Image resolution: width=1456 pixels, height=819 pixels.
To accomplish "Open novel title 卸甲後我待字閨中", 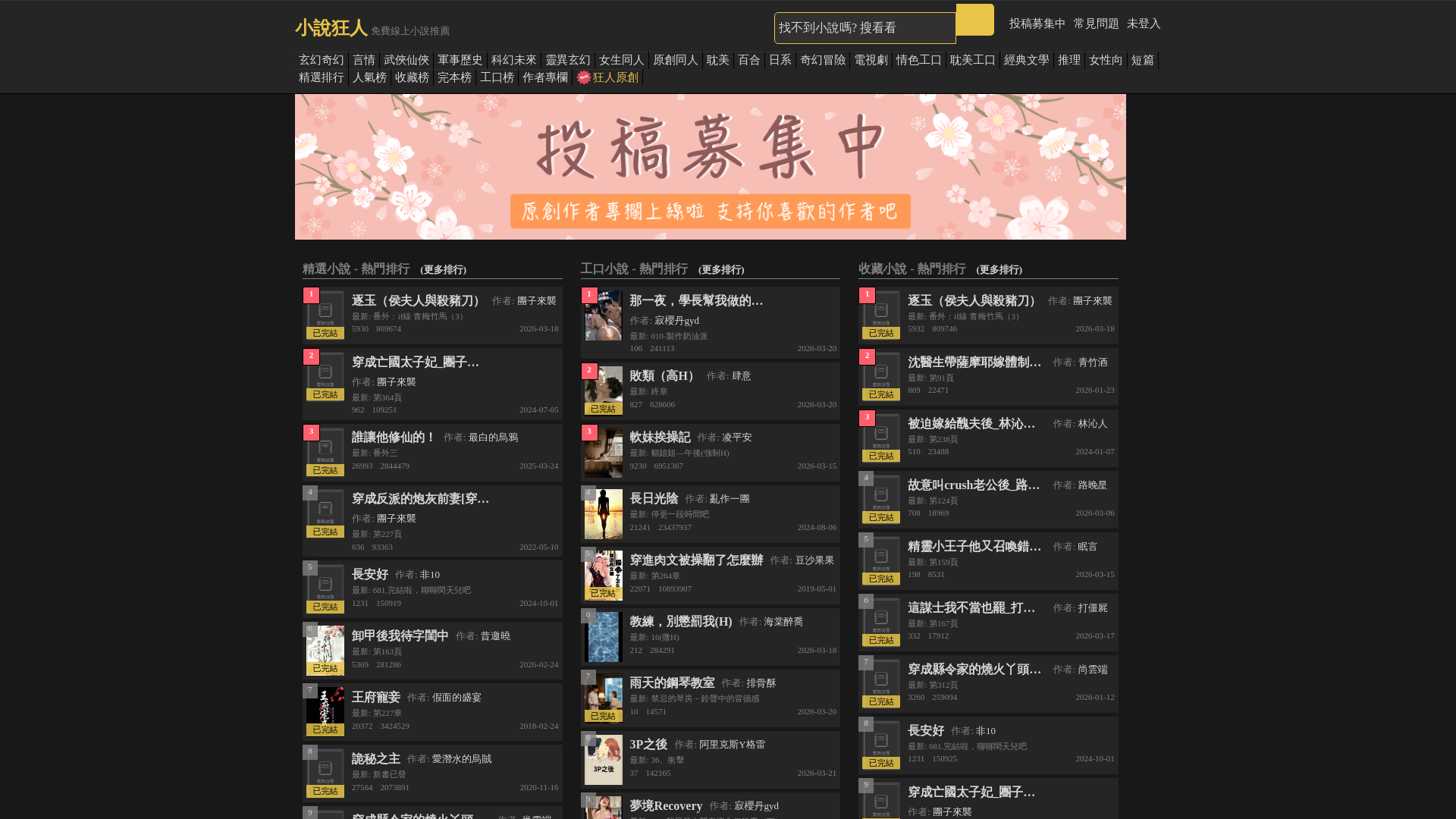I will [x=400, y=636].
